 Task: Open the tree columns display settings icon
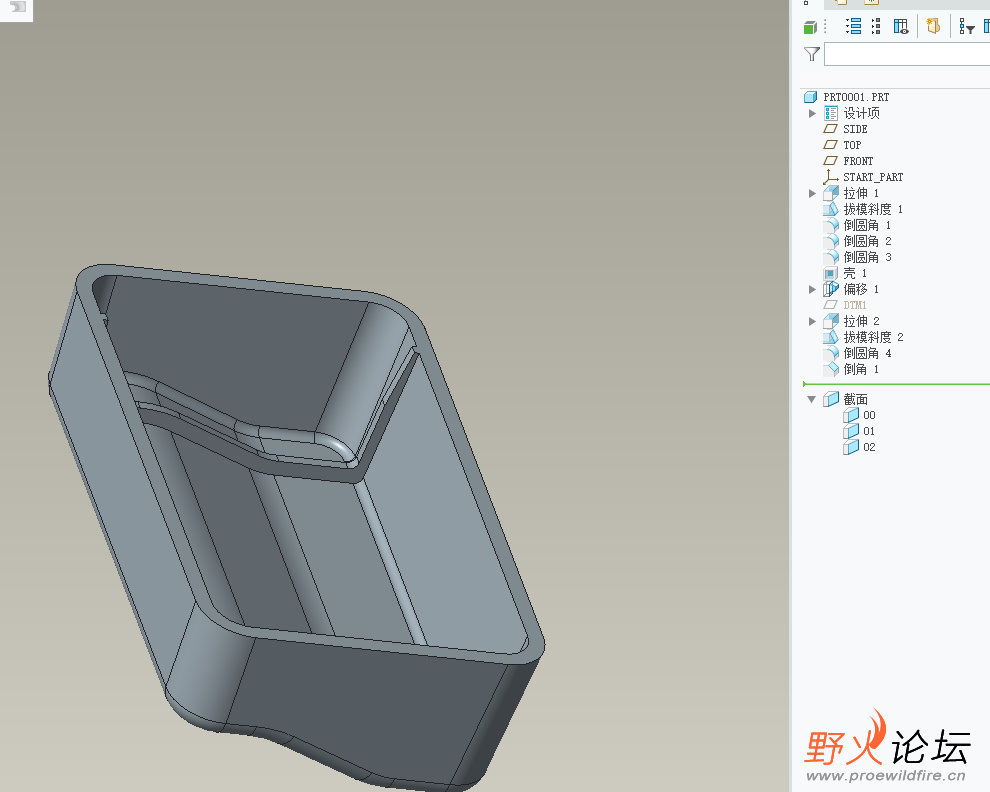pos(901,26)
